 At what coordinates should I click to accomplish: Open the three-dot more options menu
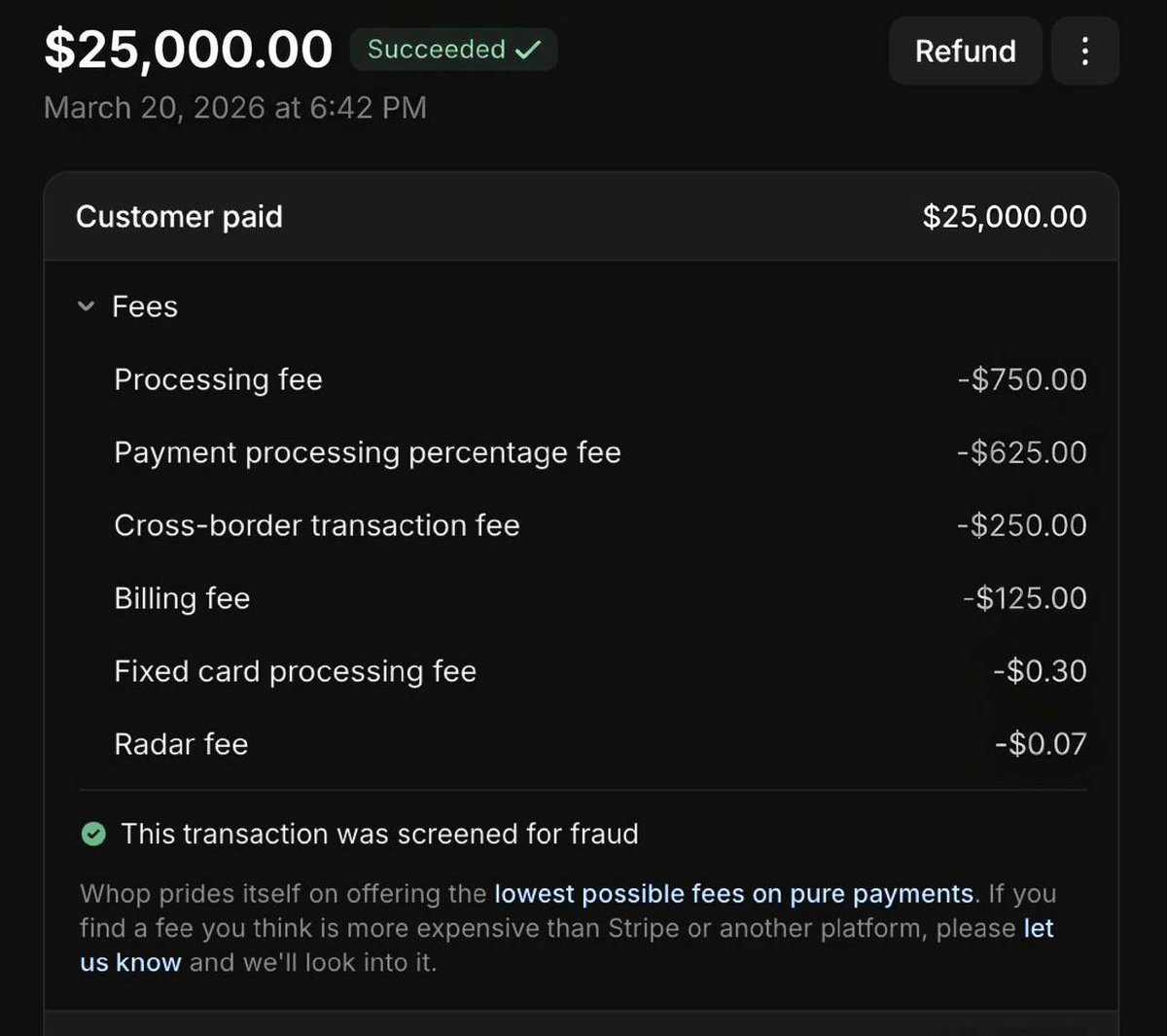click(1085, 51)
